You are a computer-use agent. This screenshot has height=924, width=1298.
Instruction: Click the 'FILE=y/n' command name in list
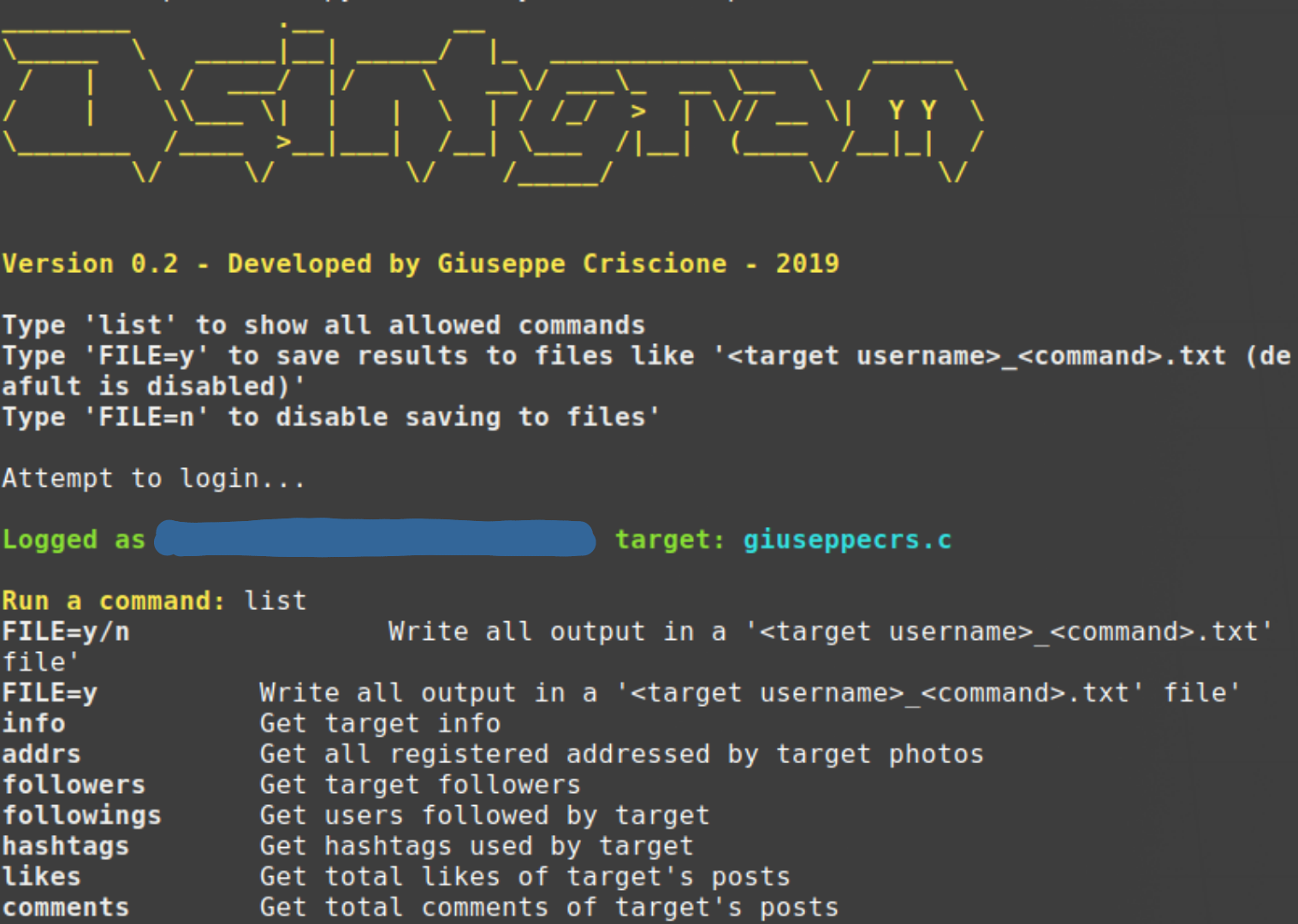(66, 631)
